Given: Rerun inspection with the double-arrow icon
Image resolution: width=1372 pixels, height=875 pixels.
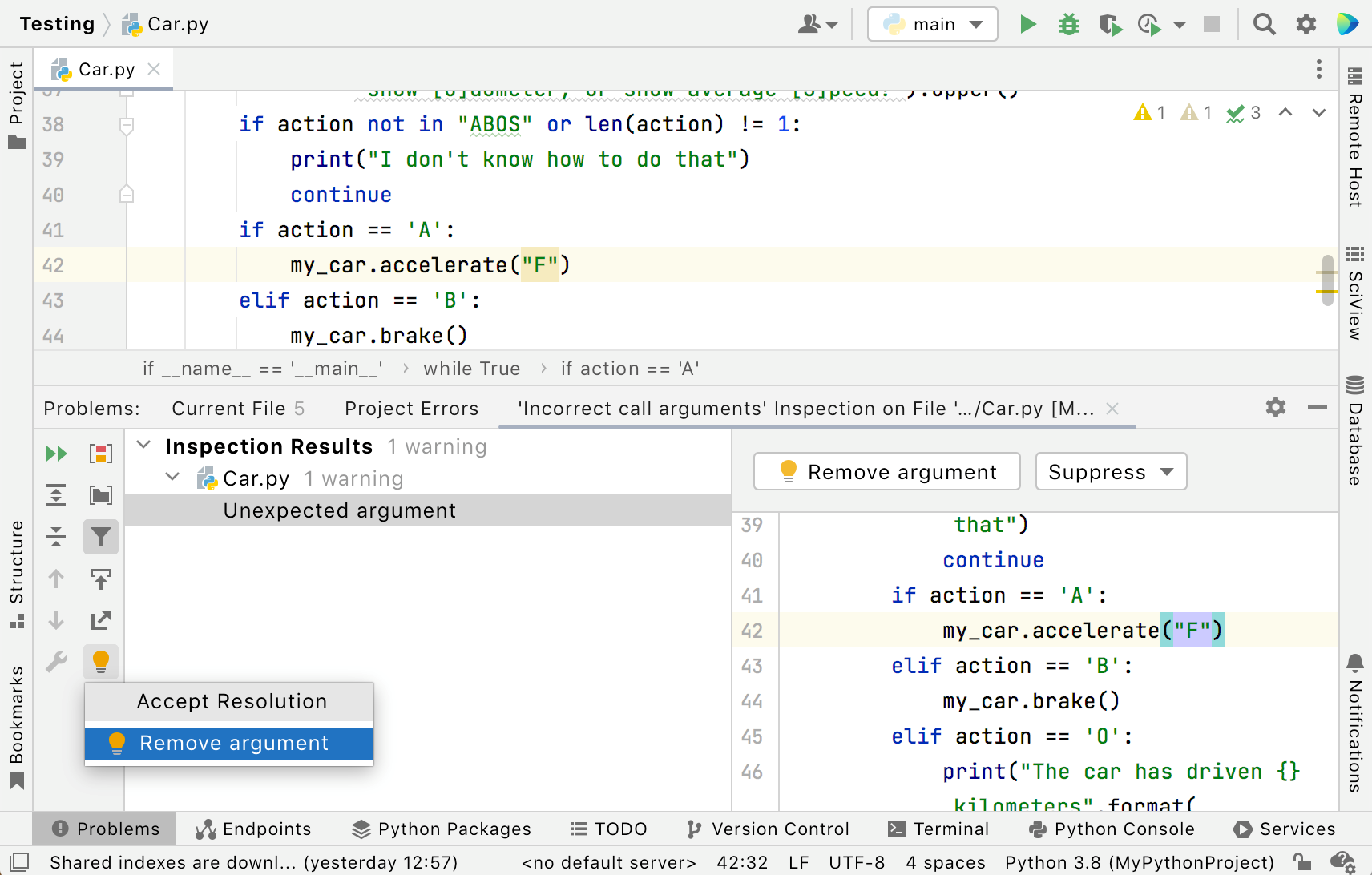Looking at the screenshot, I should click(56, 454).
